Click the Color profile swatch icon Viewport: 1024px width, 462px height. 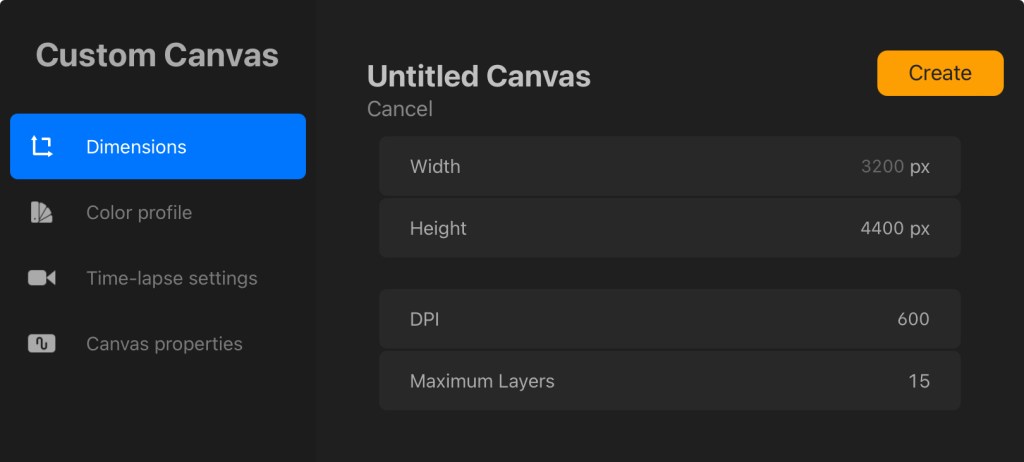41,212
